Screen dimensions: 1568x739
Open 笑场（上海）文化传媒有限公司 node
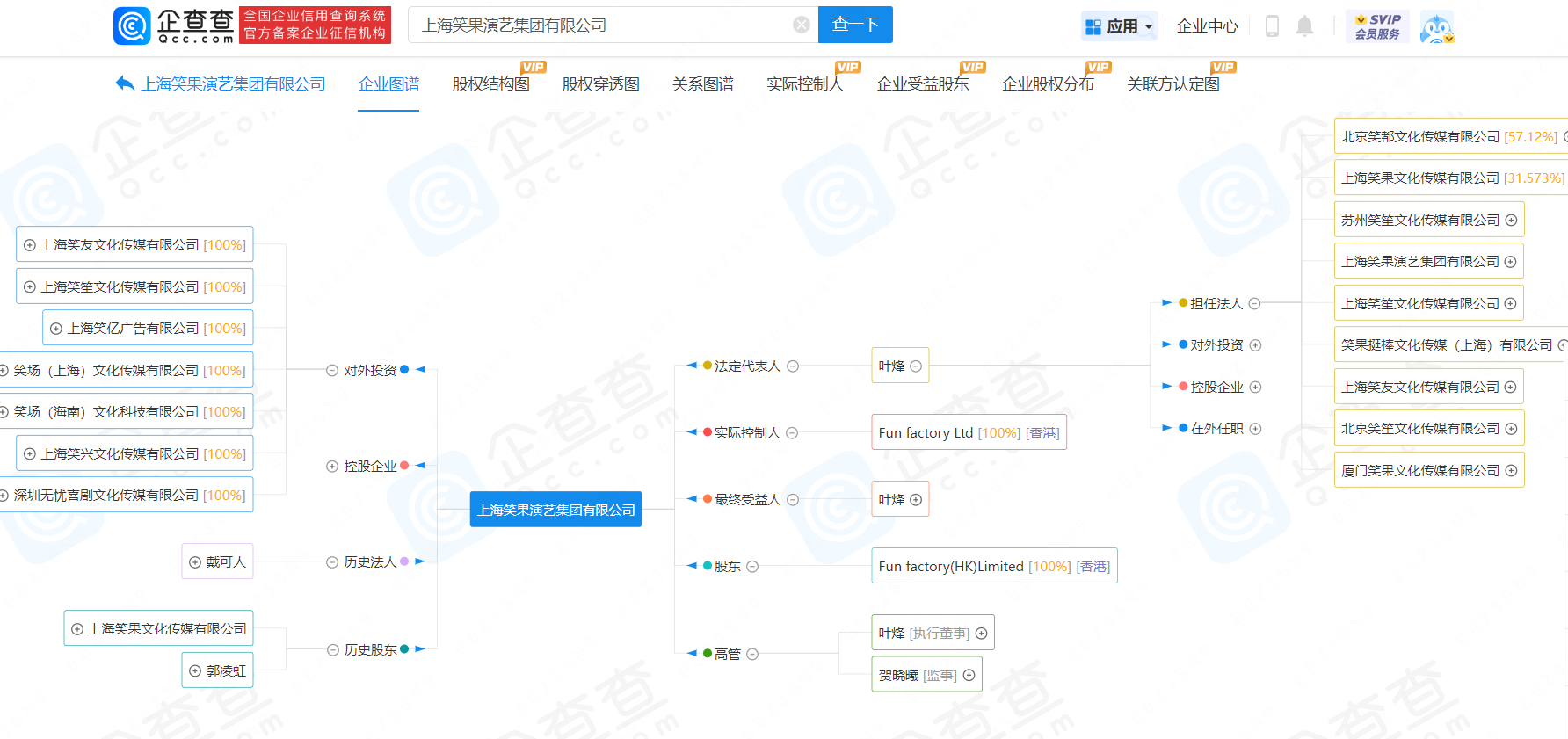(127, 370)
